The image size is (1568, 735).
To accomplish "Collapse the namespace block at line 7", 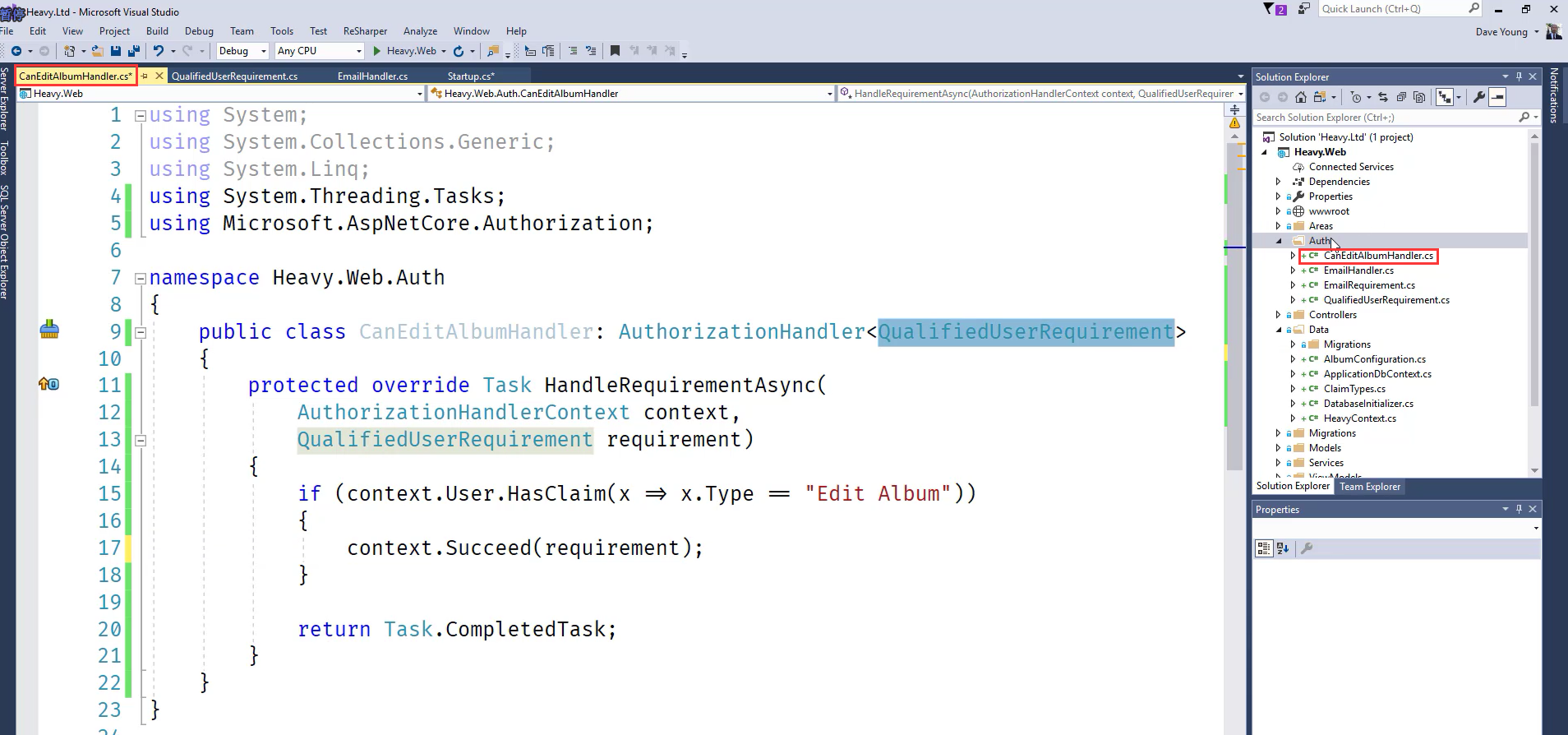I will pos(141,279).
